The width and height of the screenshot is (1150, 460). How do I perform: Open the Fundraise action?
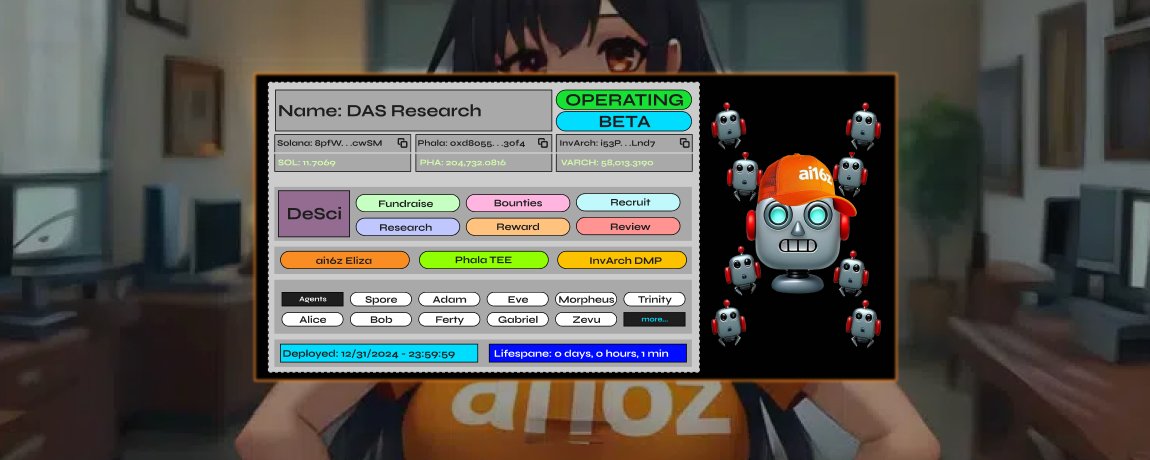coord(408,203)
